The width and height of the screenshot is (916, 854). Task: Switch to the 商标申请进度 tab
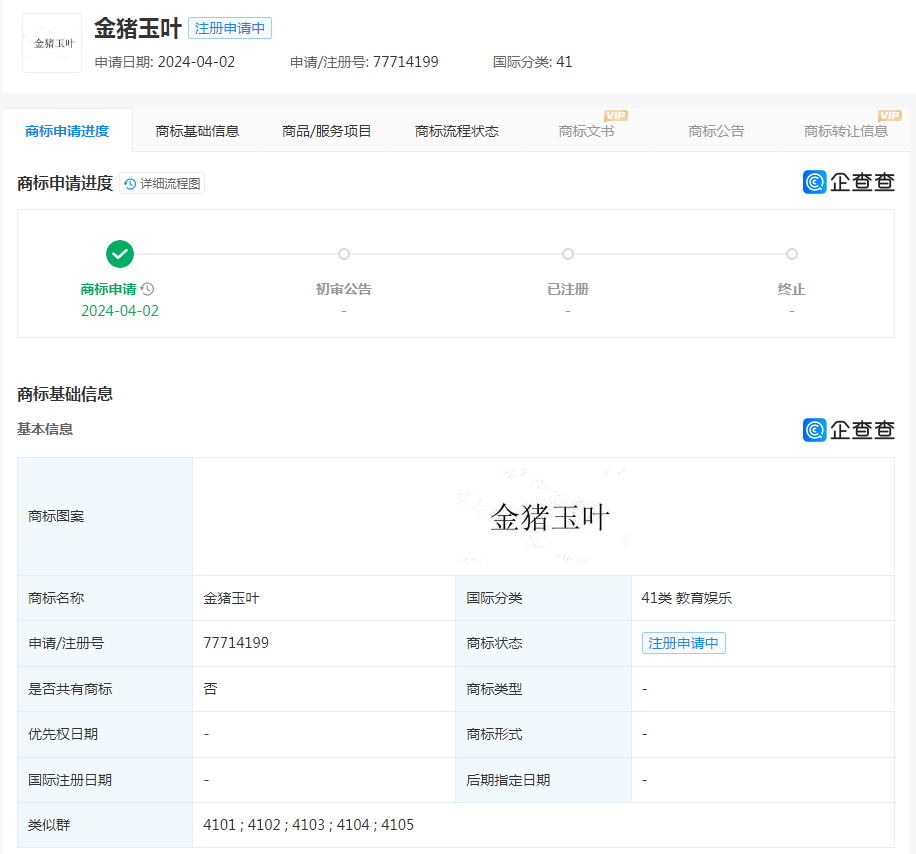67,131
